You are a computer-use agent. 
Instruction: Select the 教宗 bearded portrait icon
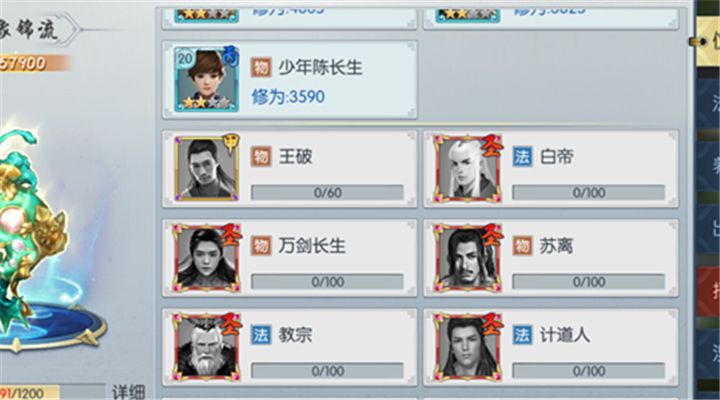(206, 347)
